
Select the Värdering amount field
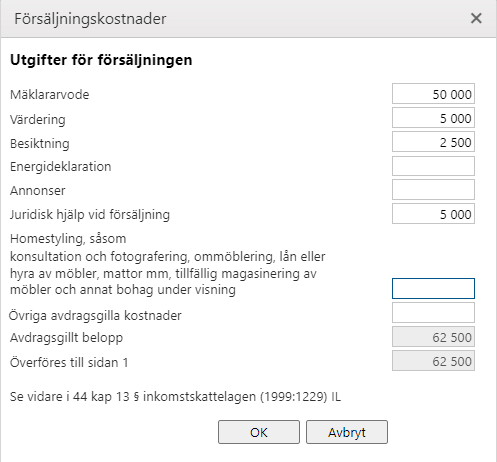[x=433, y=118]
